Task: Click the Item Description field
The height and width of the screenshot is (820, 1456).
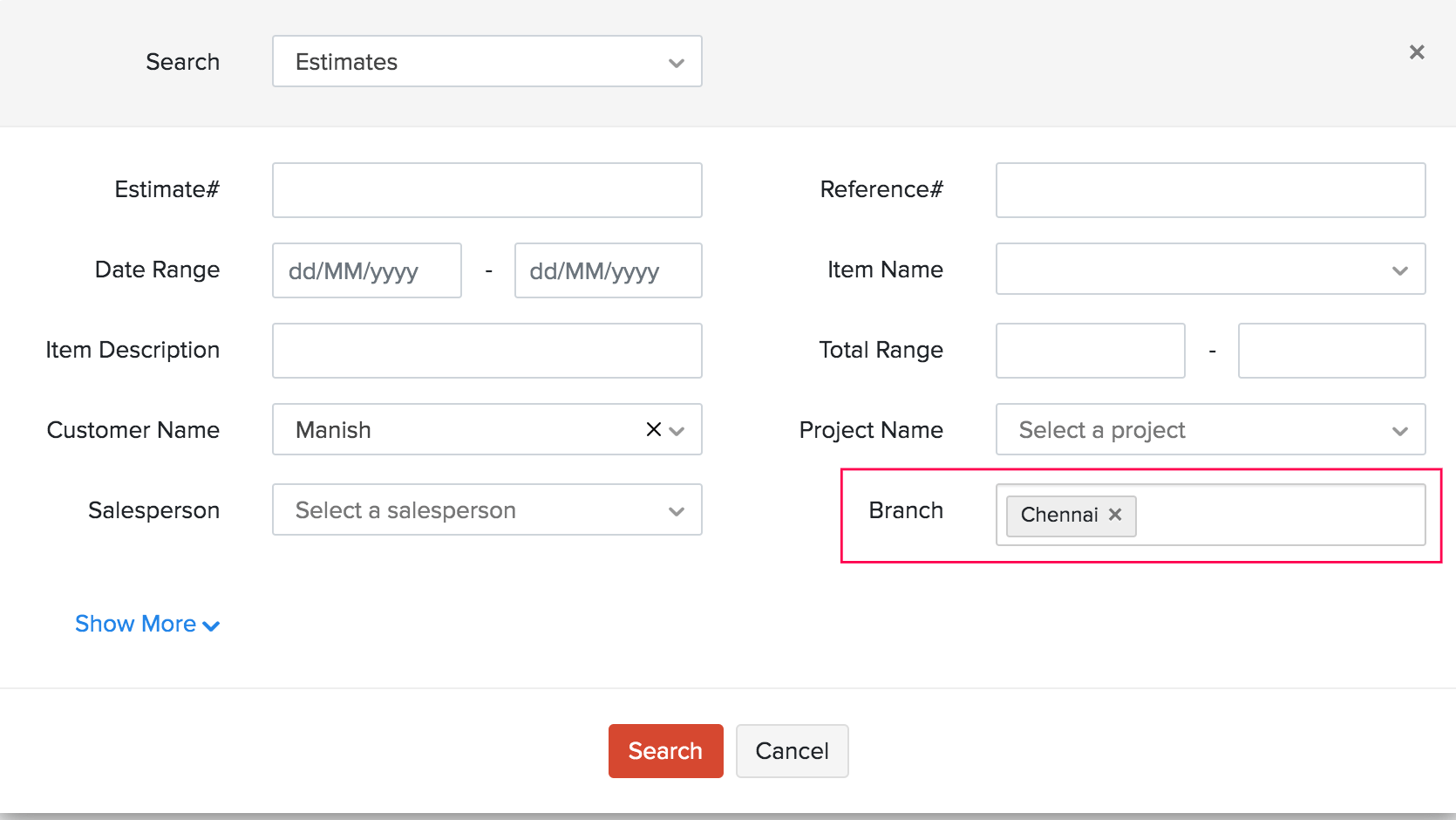Action: [x=486, y=351]
